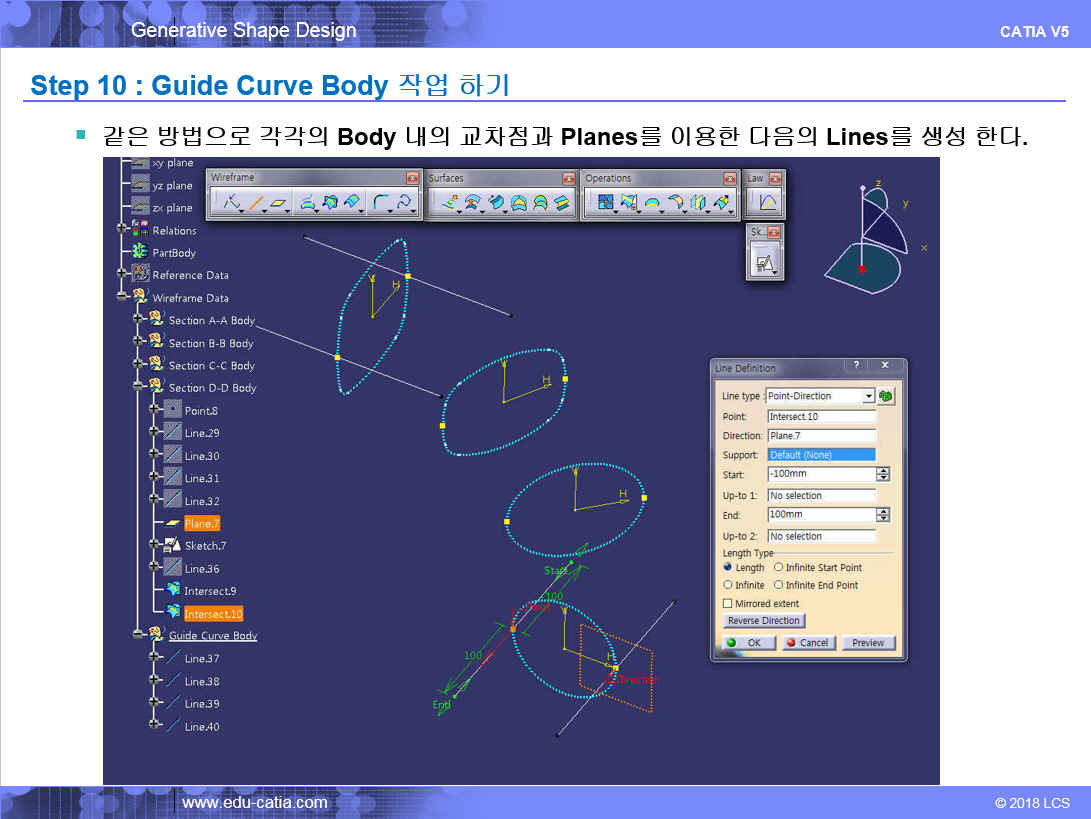
Task: Click the Point input field
Action: tap(821, 416)
